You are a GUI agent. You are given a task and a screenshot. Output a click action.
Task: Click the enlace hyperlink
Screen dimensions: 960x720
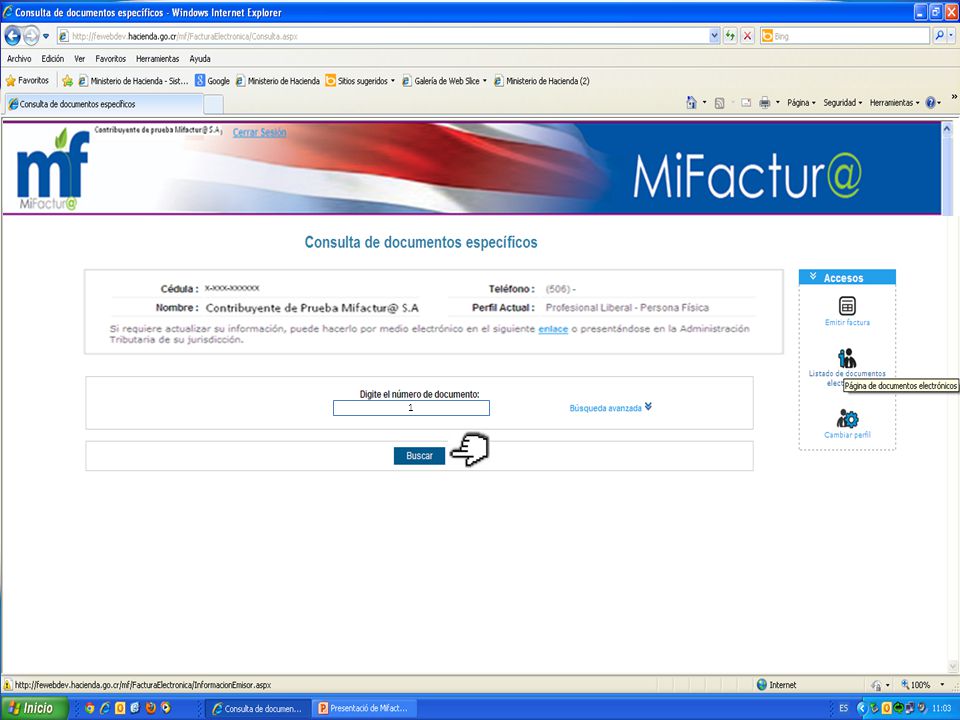pos(553,329)
